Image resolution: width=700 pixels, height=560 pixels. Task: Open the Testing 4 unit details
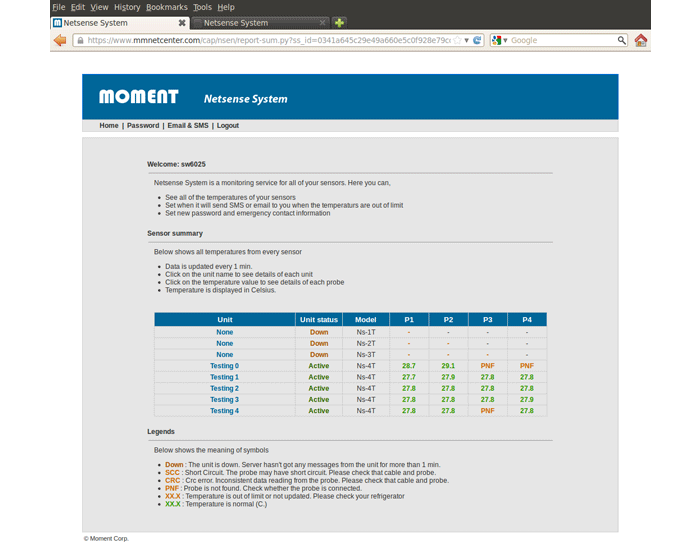224,411
